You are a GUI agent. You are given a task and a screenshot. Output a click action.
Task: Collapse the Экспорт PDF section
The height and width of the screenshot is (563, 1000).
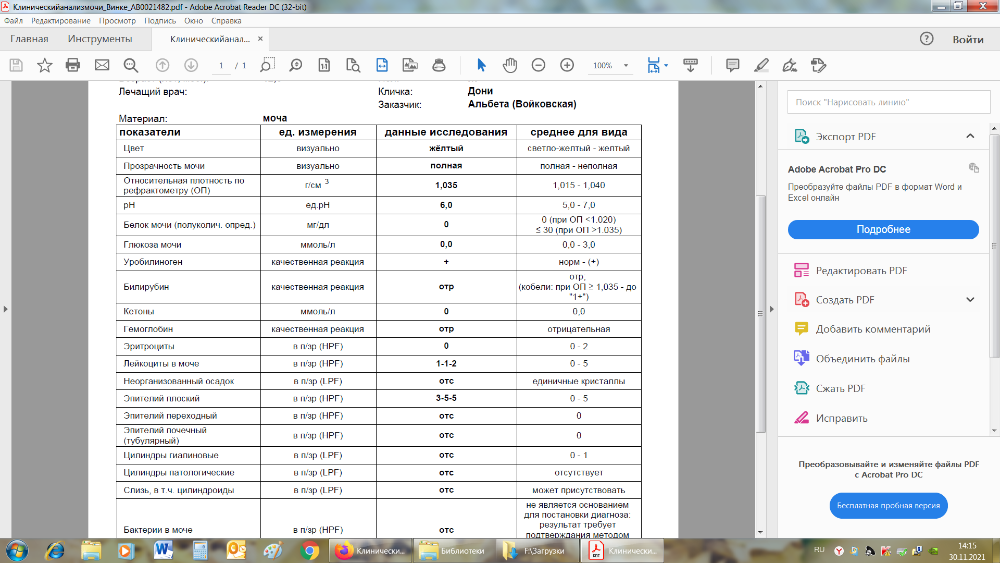coord(969,136)
